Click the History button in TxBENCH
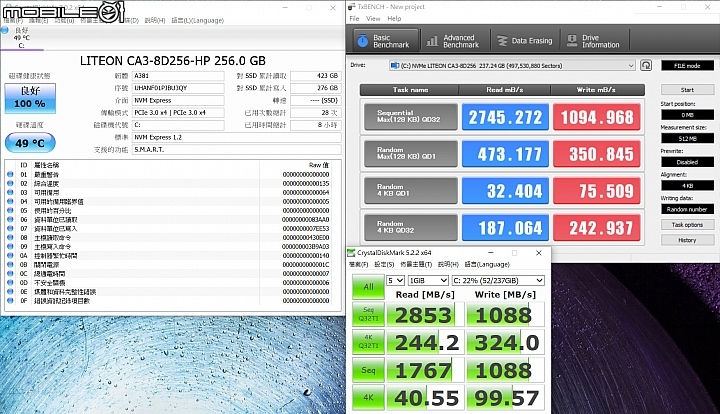720x414 pixels. (687, 240)
